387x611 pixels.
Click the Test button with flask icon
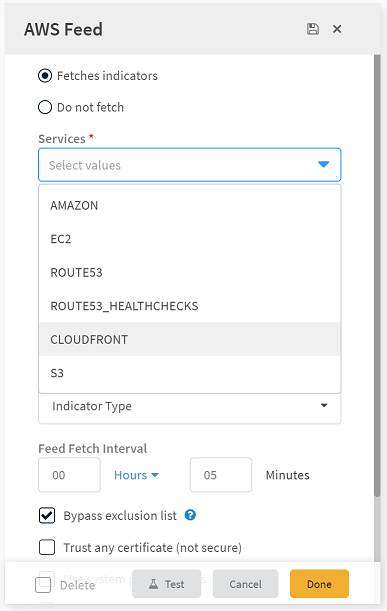point(166,584)
